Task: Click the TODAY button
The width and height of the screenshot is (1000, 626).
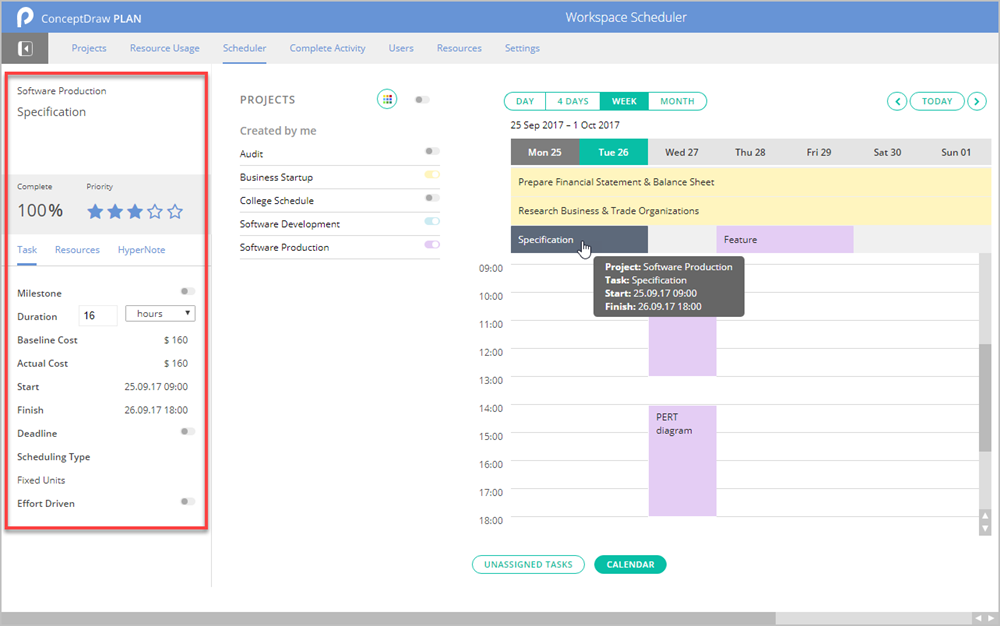Action: (x=937, y=101)
